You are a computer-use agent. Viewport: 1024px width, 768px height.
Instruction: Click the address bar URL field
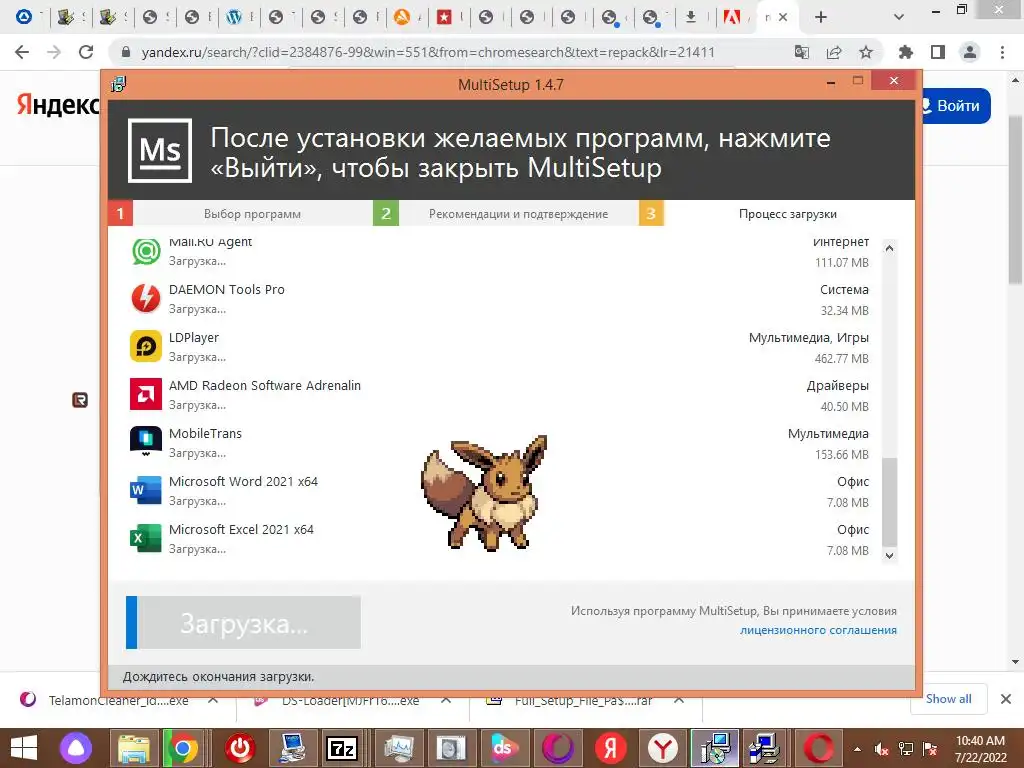click(428, 52)
